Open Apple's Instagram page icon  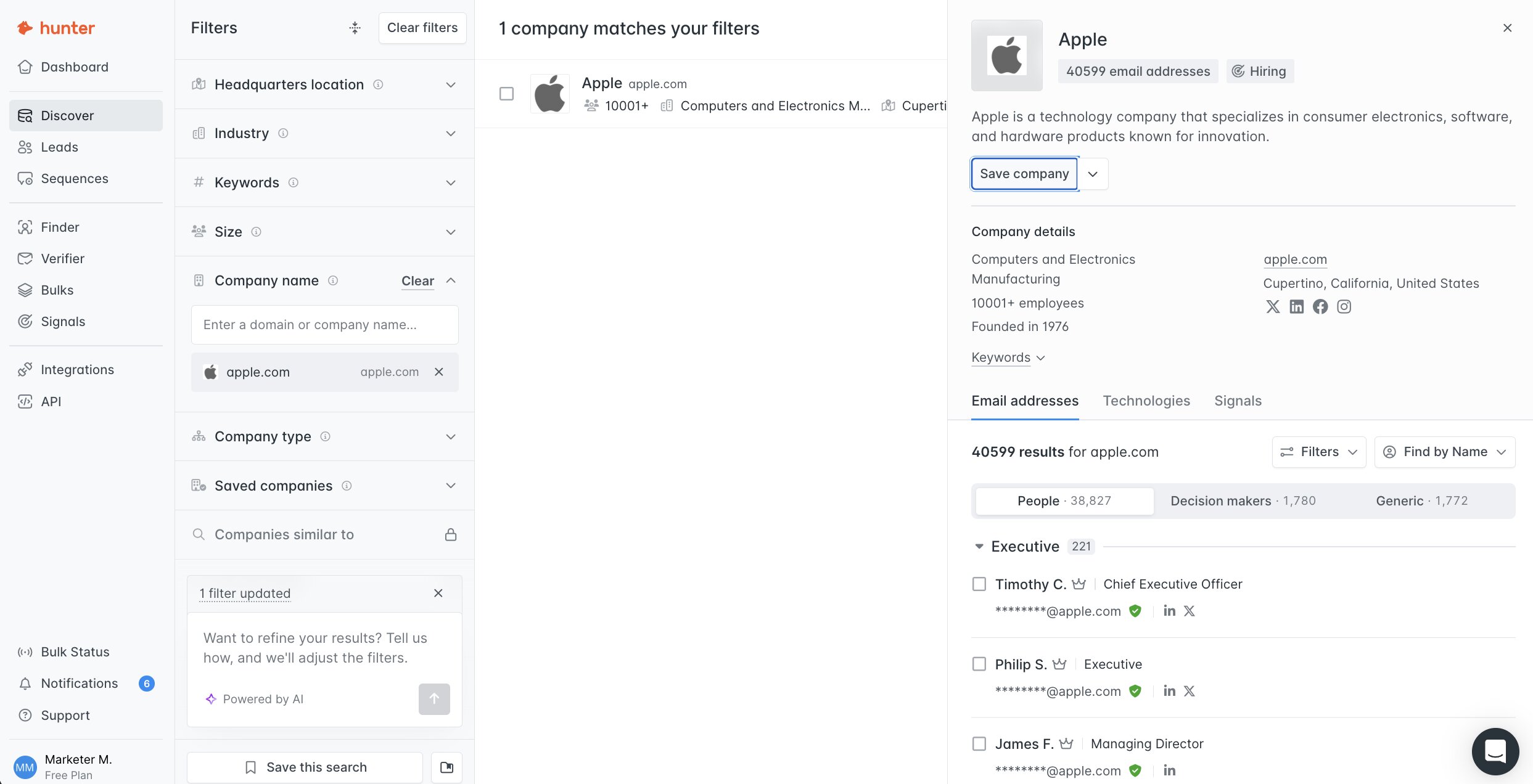1344,306
